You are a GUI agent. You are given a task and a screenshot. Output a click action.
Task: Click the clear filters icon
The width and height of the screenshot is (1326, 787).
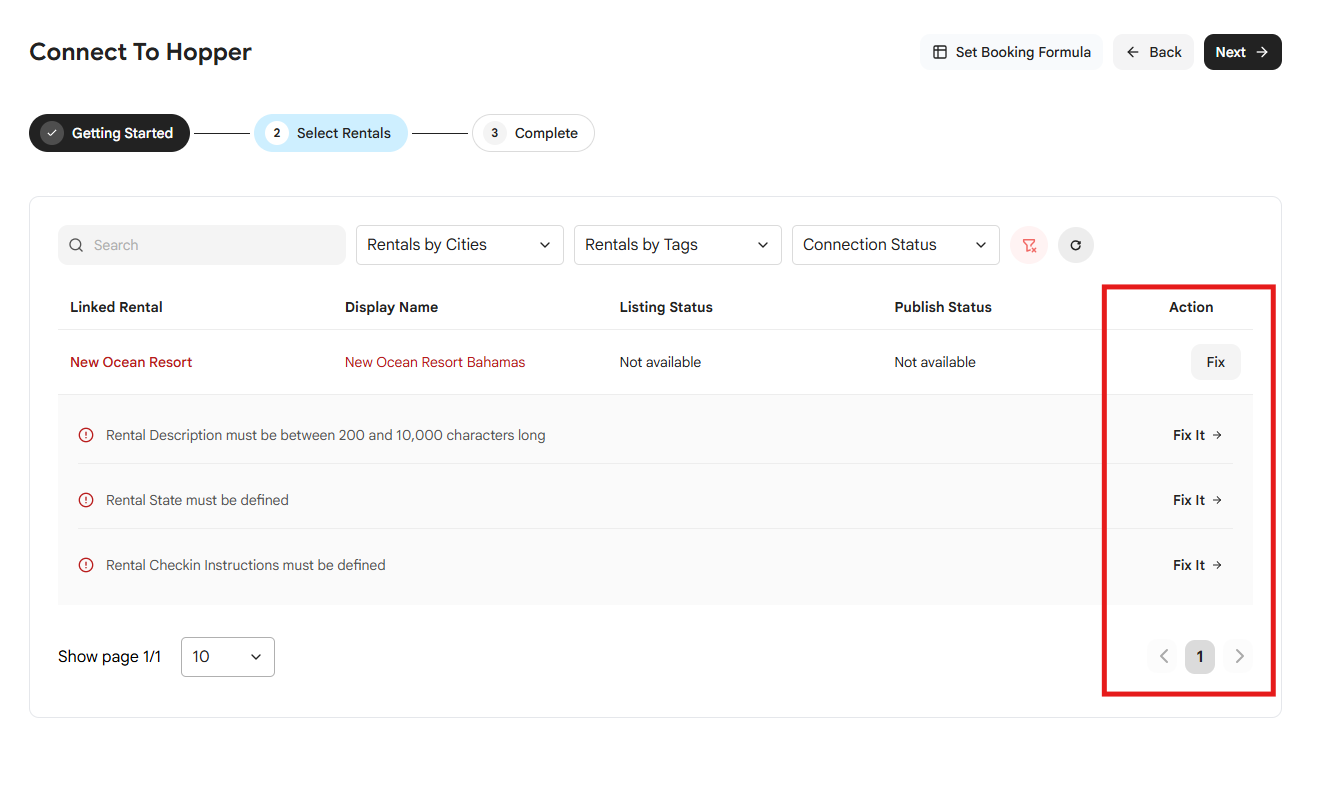1029,245
